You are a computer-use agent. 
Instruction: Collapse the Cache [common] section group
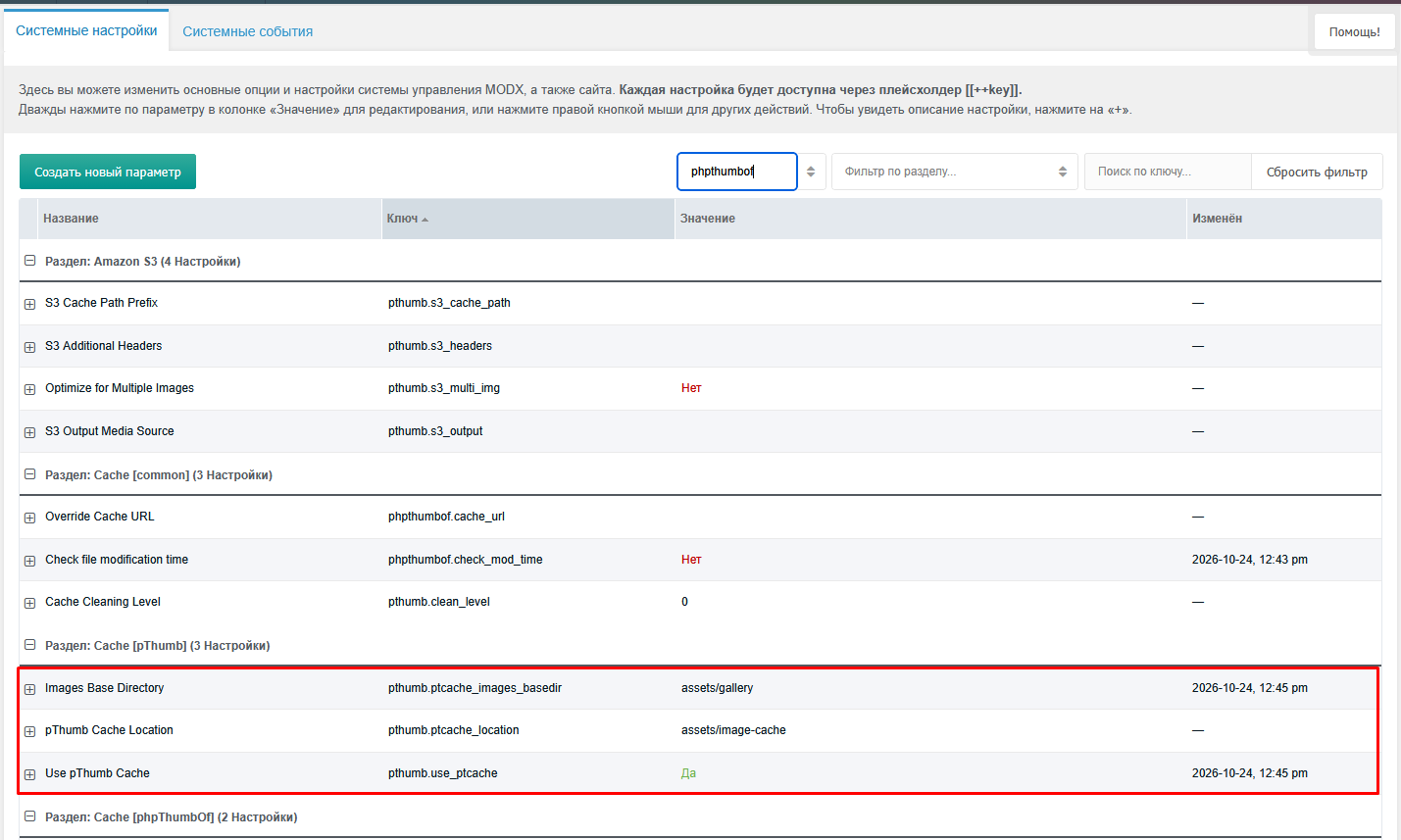pos(29,474)
